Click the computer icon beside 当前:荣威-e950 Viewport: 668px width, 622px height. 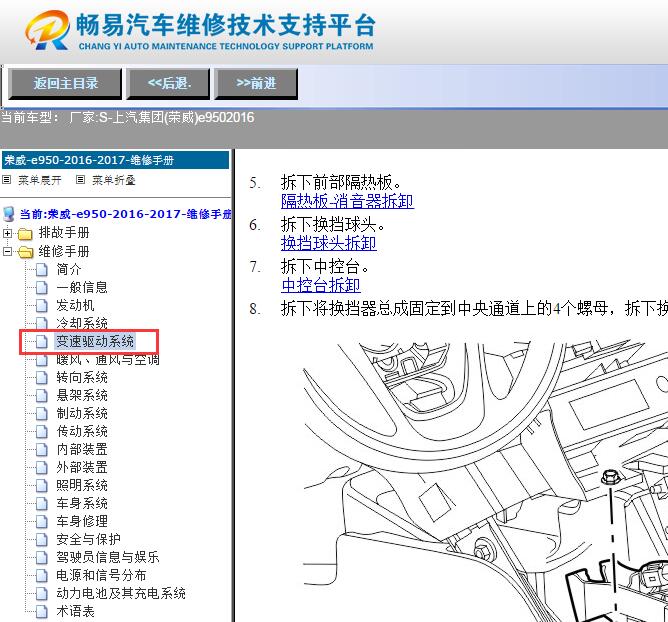(9, 214)
